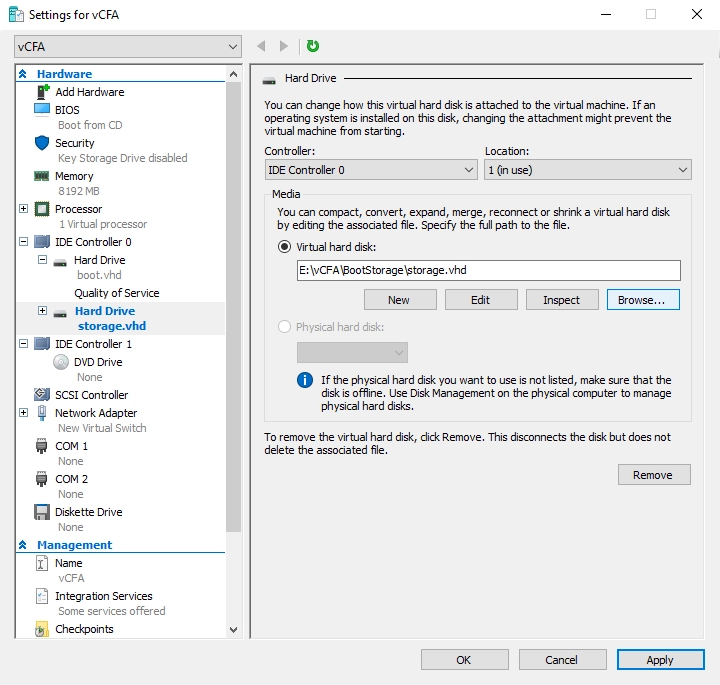This screenshot has width=720, height=685.
Task: Click the Cancel button
Action: pyautogui.click(x=562, y=660)
